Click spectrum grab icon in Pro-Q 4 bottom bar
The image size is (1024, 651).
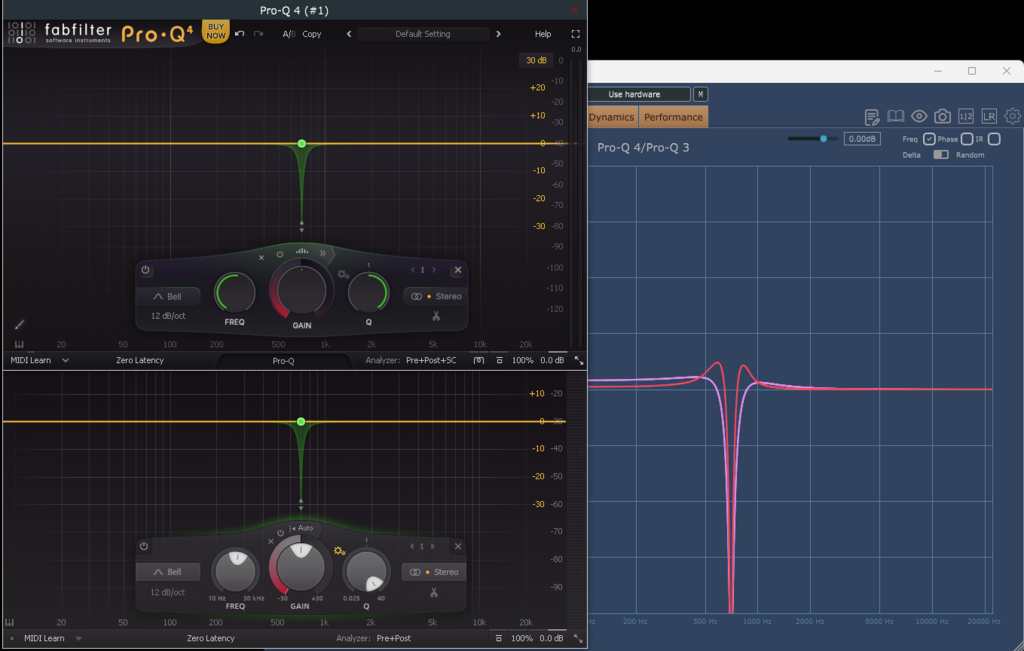(479, 360)
